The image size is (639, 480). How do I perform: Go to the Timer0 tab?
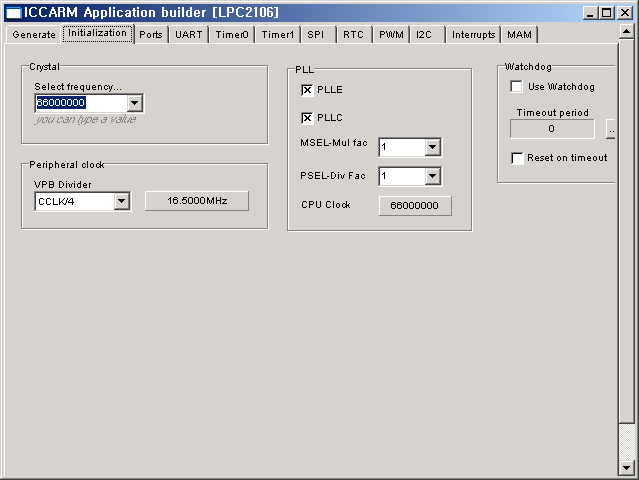coord(232,35)
